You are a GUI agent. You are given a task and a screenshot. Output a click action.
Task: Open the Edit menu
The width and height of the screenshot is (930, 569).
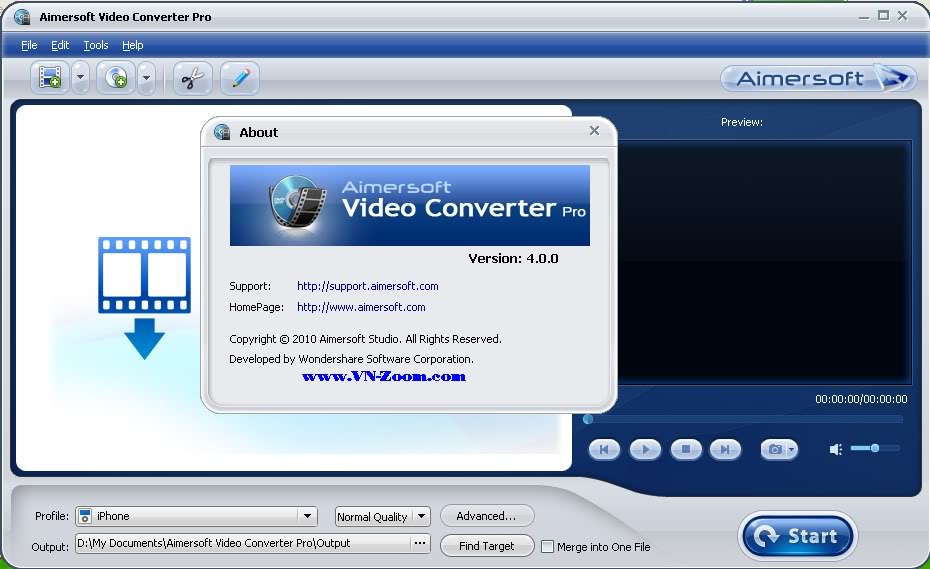[x=60, y=45]
